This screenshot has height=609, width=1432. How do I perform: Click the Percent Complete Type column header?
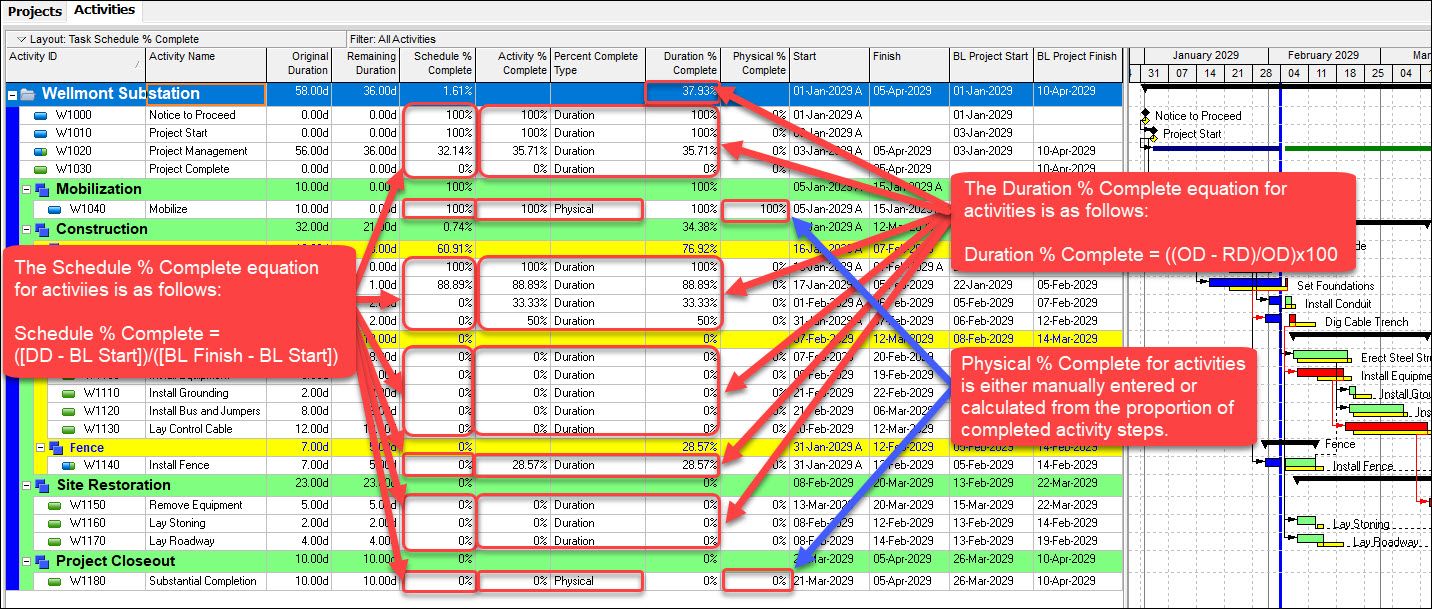[x=596, y=63]
